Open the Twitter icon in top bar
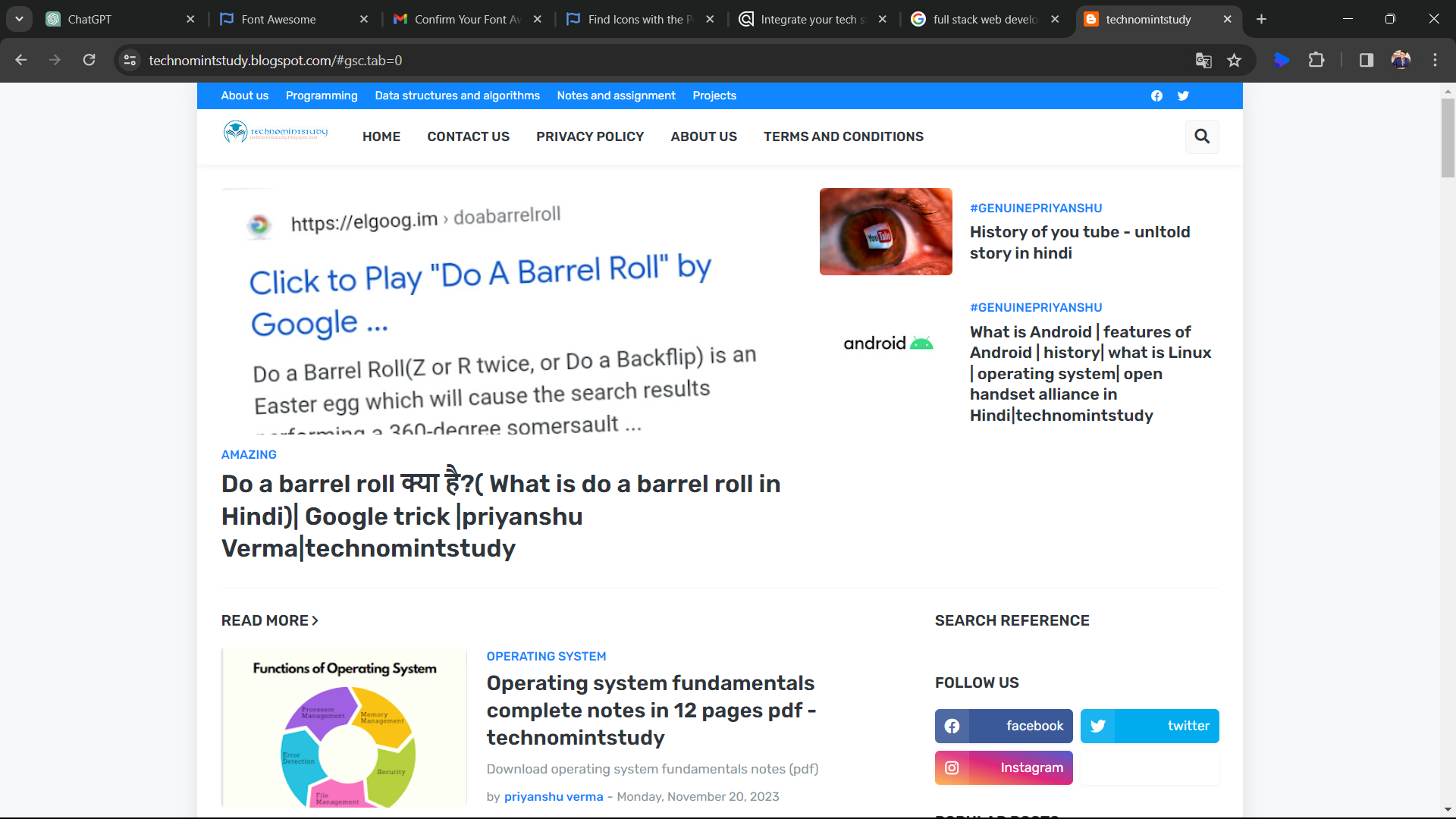 [1183, 96]
